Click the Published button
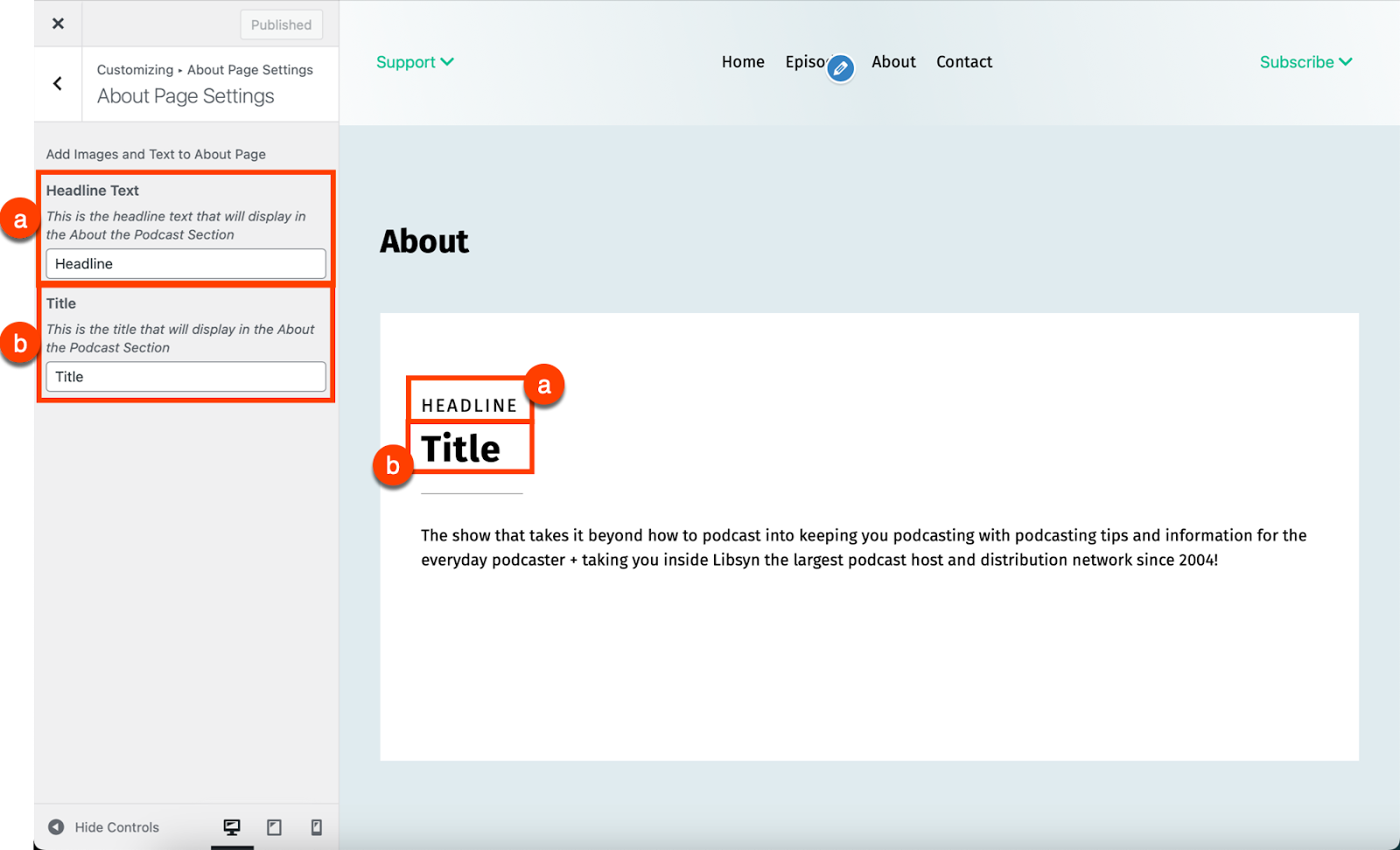The width and height of the screenshot is (1400, 850). [281, 24]
